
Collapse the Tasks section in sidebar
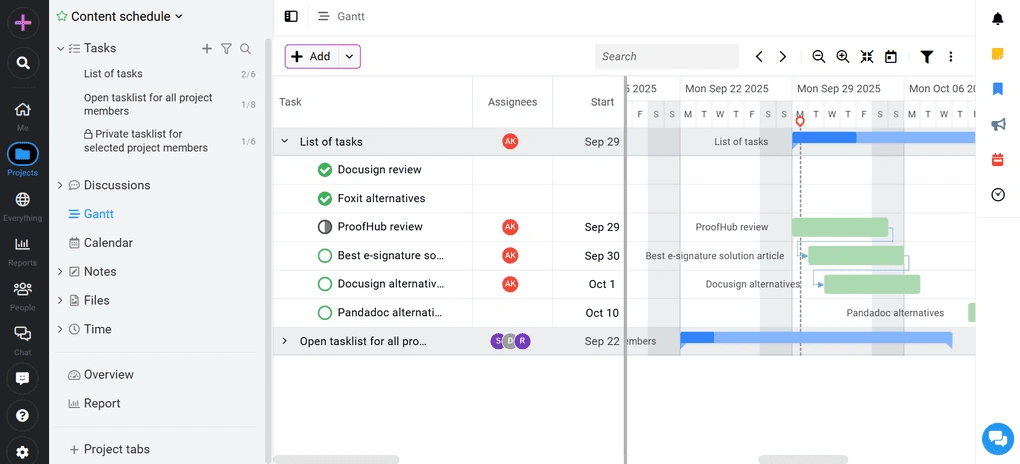(60, 48)
